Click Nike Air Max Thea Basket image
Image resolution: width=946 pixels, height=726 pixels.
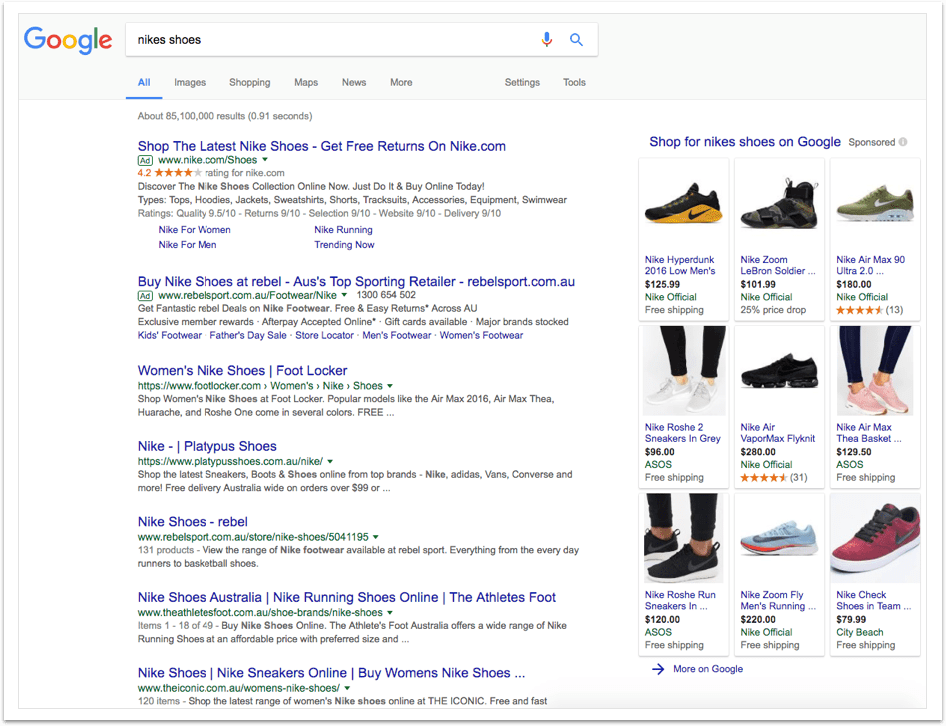pyautogui.click(x=875, y=371)
